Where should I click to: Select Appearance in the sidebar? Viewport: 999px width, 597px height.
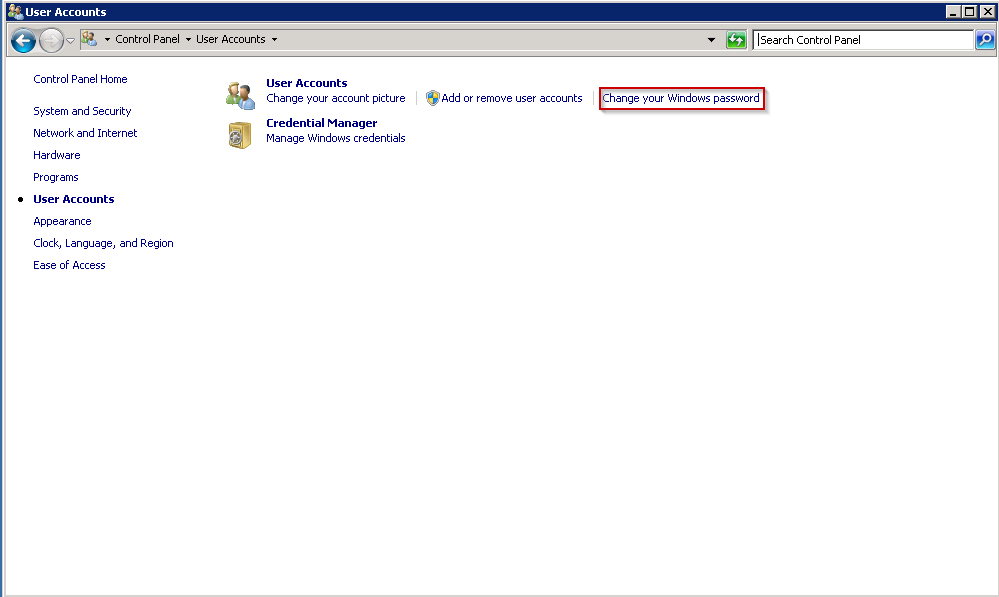click(62, 221)
